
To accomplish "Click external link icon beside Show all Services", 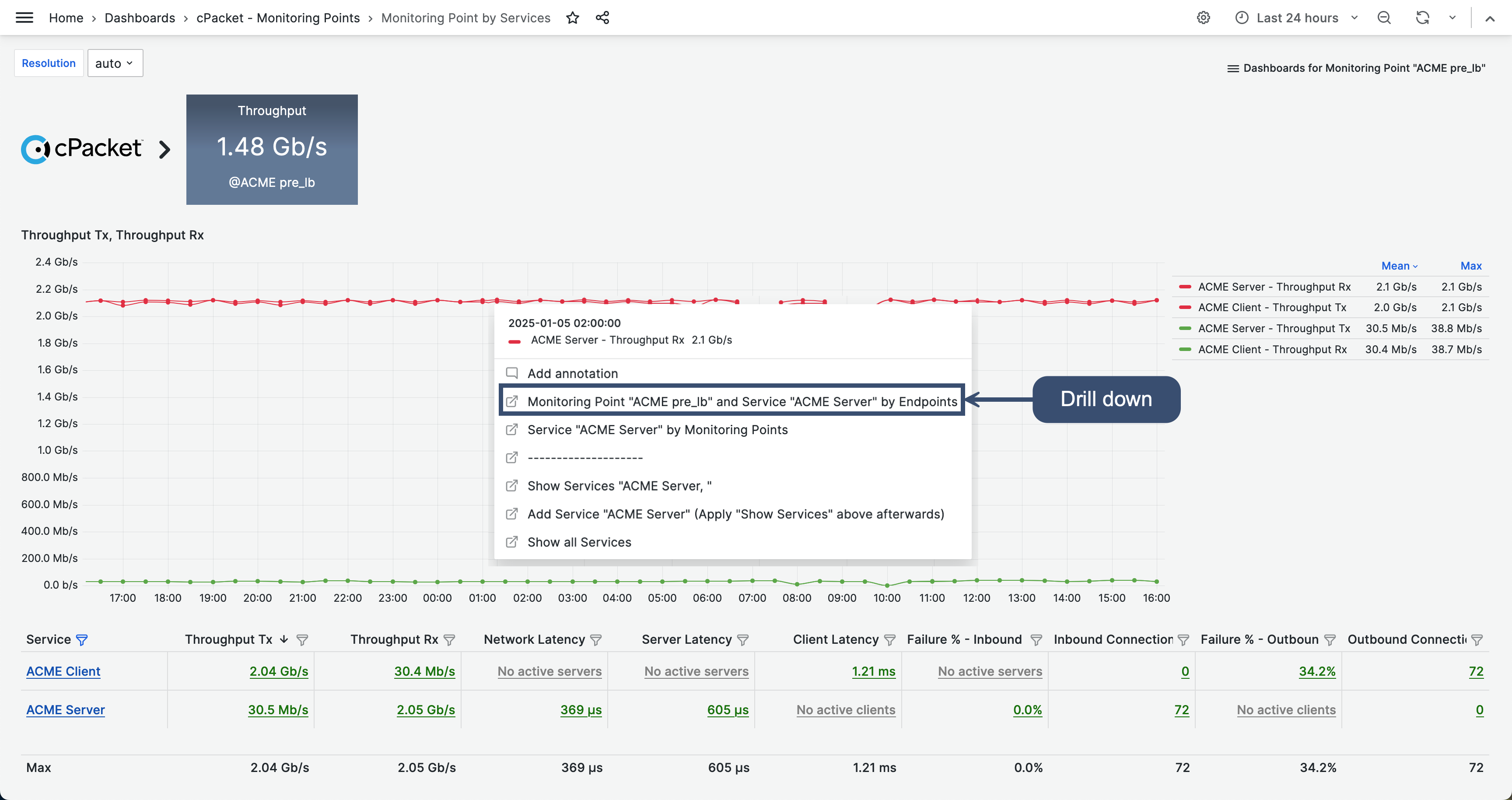I will 512,542.
